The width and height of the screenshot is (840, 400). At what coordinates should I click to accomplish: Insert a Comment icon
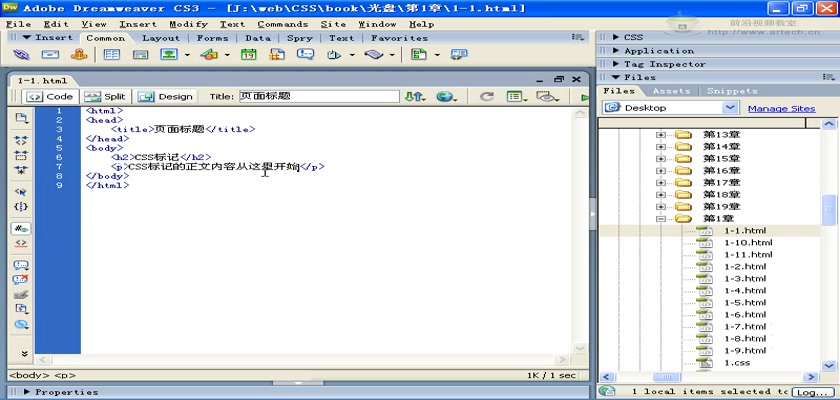[x=305, y=54]
